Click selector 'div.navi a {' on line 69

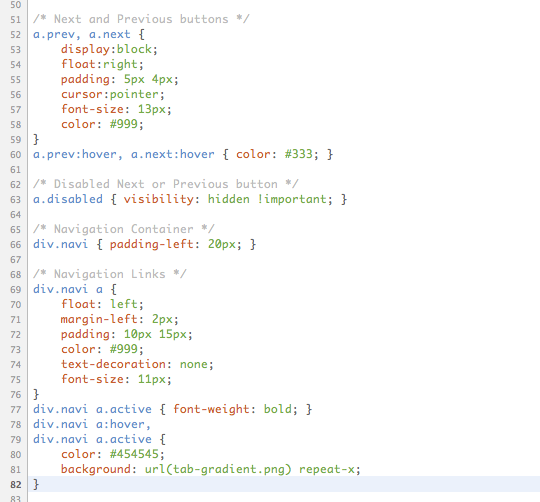click(75, 289)
